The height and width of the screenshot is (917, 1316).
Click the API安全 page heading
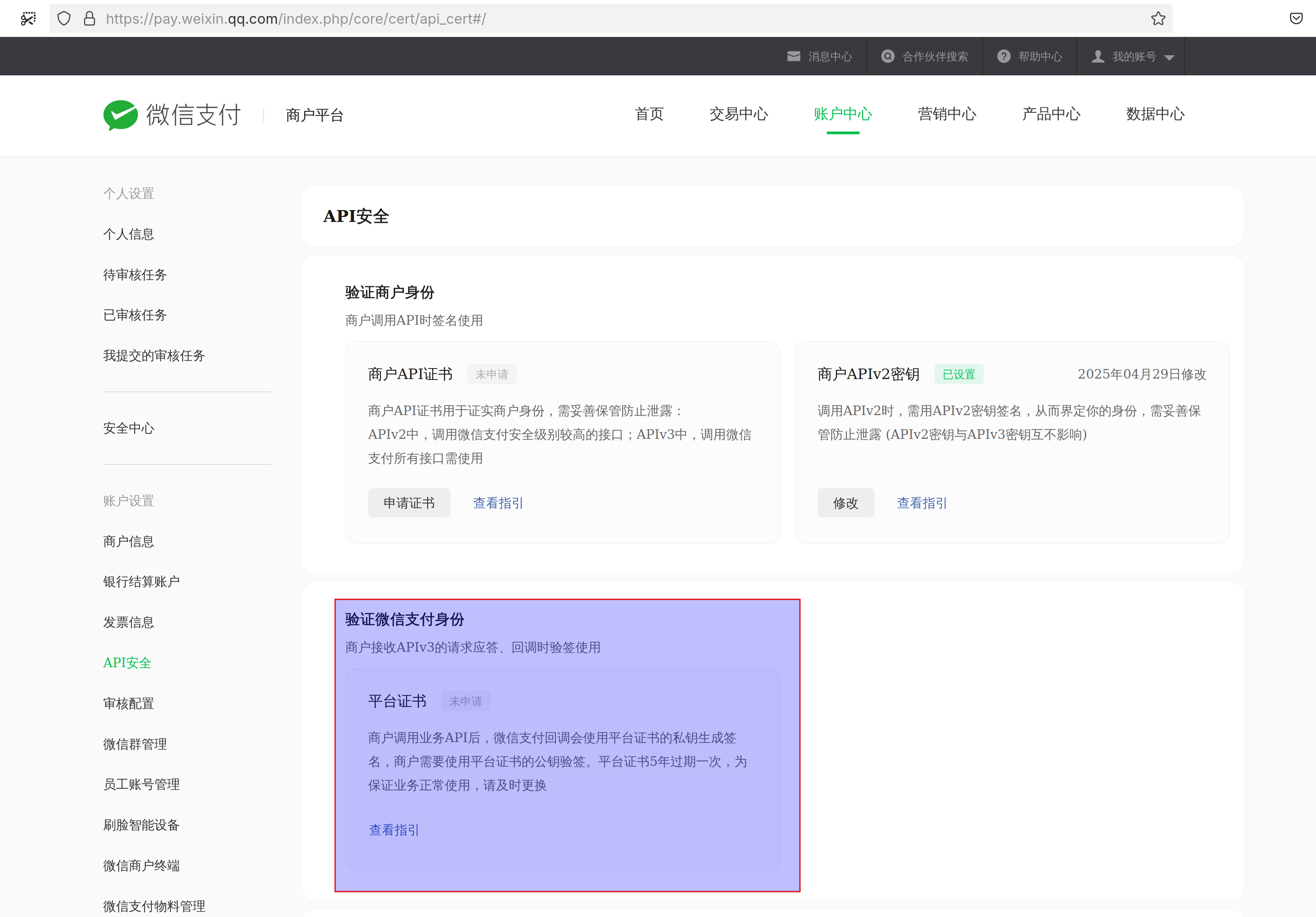pos(356,216)
